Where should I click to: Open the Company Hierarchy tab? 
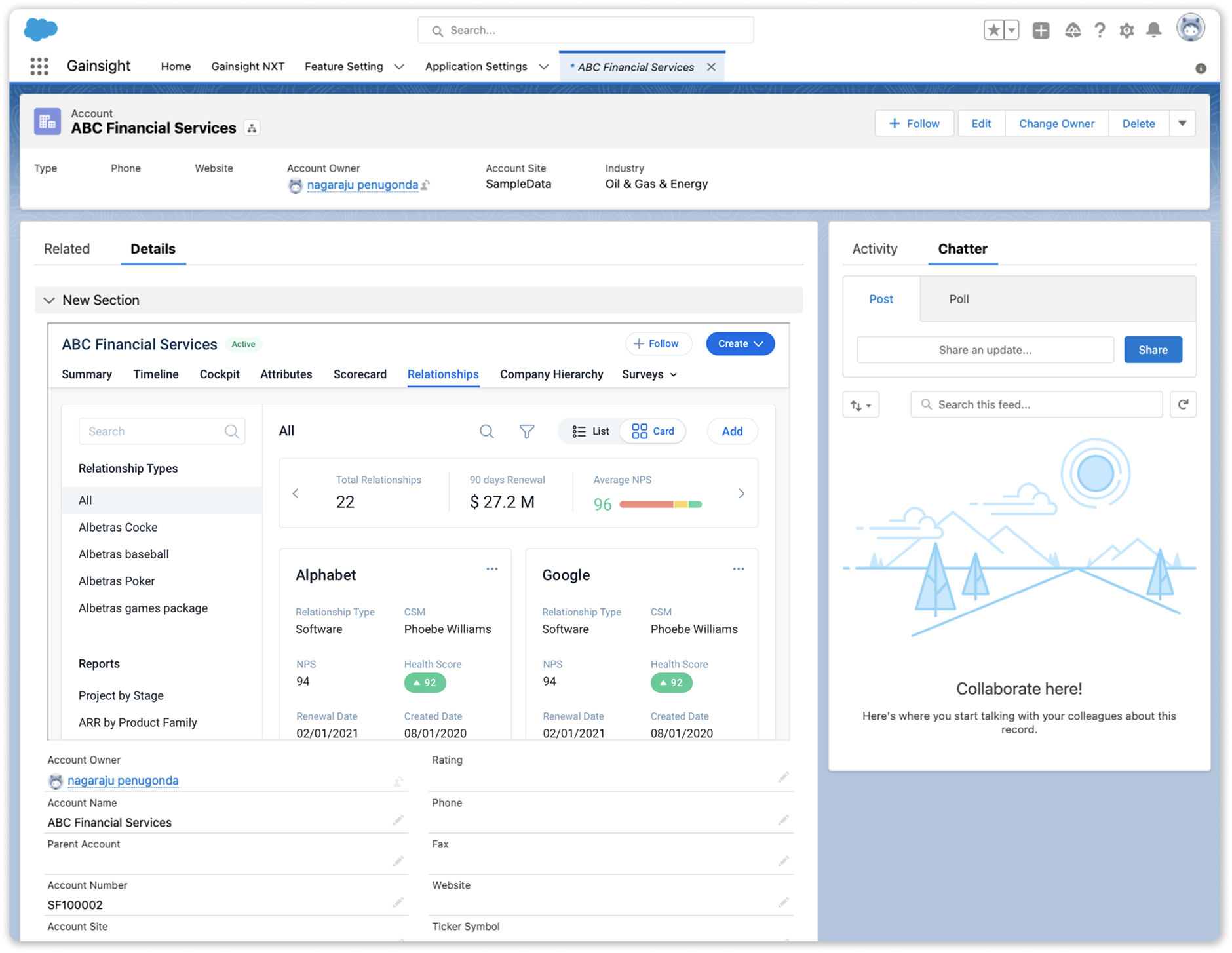pyautogui.click(x=551, y=374)
